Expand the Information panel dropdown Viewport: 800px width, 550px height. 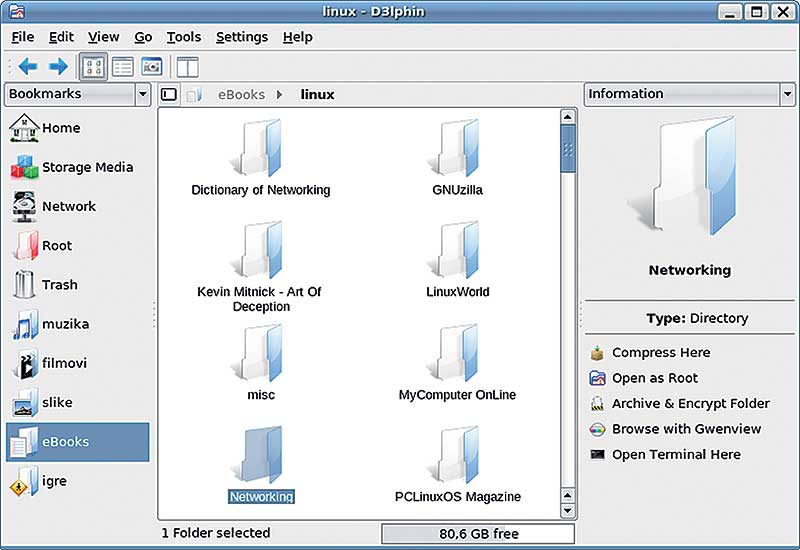(x=787, y=94)
